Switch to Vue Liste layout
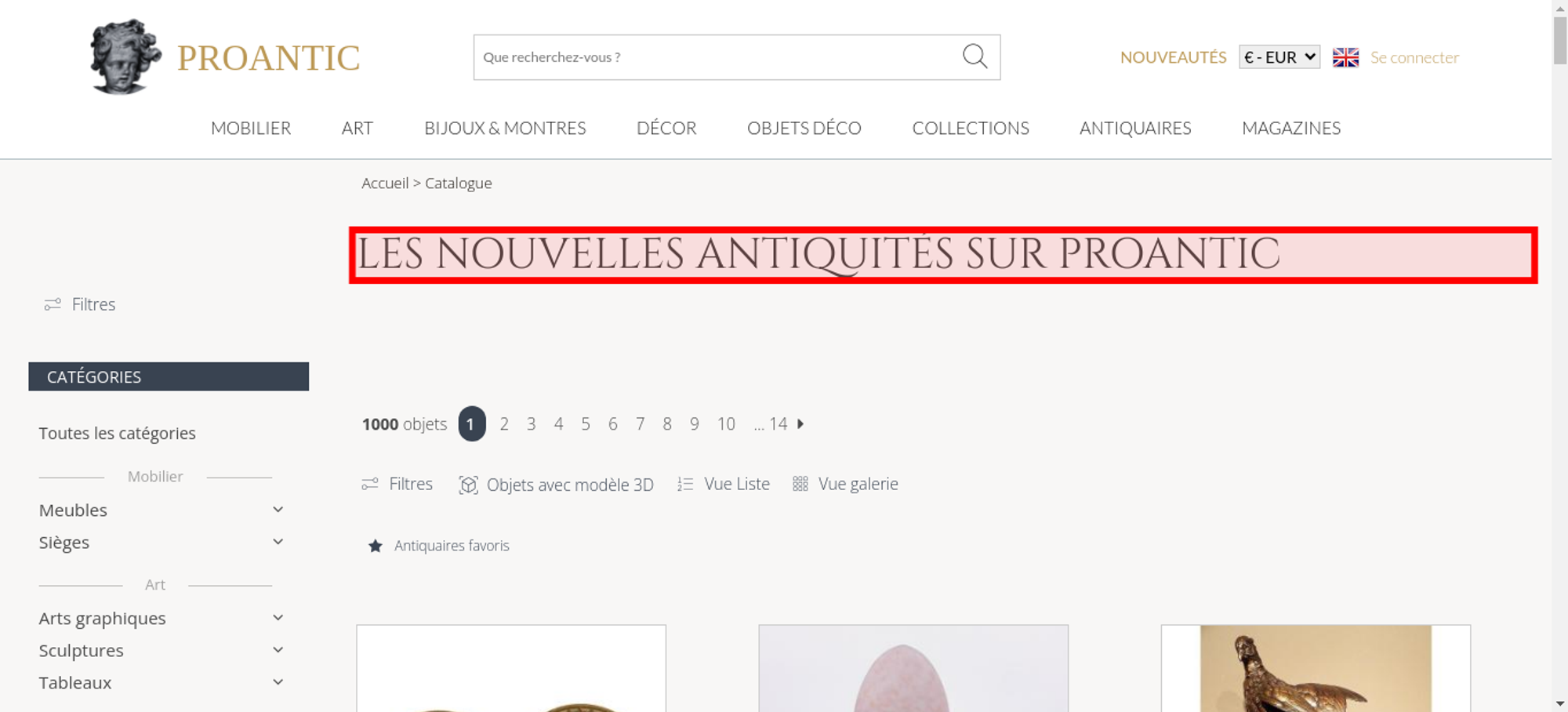 click(724, 484)
